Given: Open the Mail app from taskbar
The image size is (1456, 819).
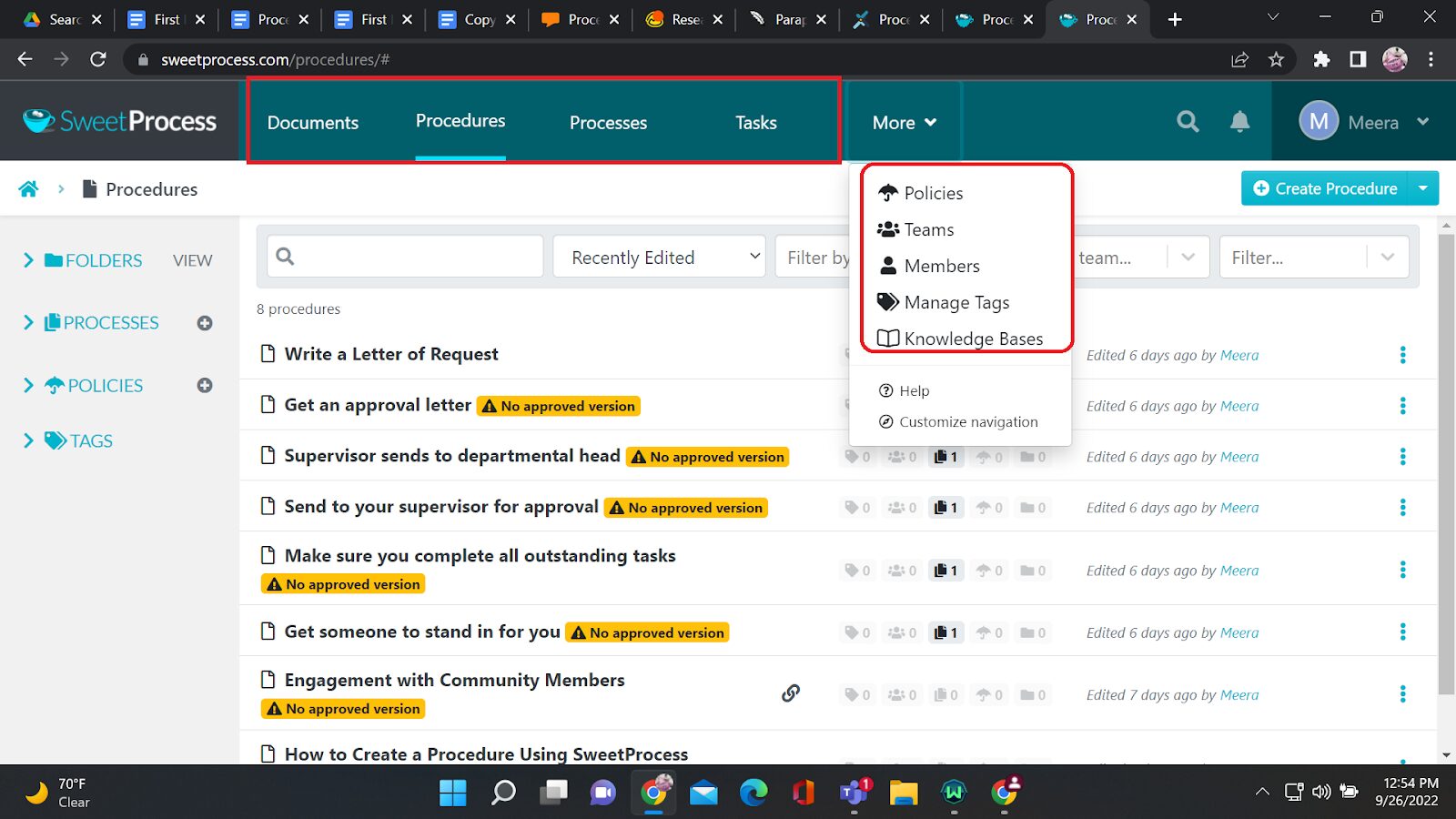Looking at the screenshot, I should 703,793.
